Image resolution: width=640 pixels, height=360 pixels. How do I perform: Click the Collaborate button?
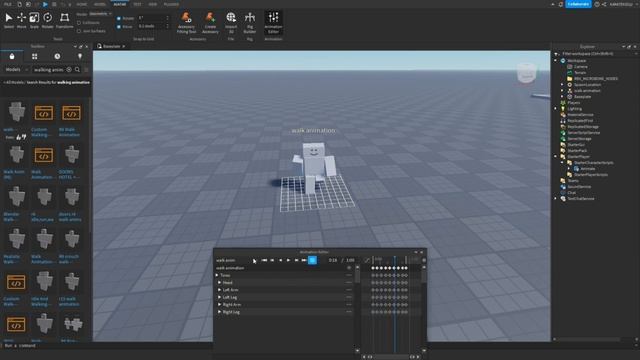tap(578, 4)
